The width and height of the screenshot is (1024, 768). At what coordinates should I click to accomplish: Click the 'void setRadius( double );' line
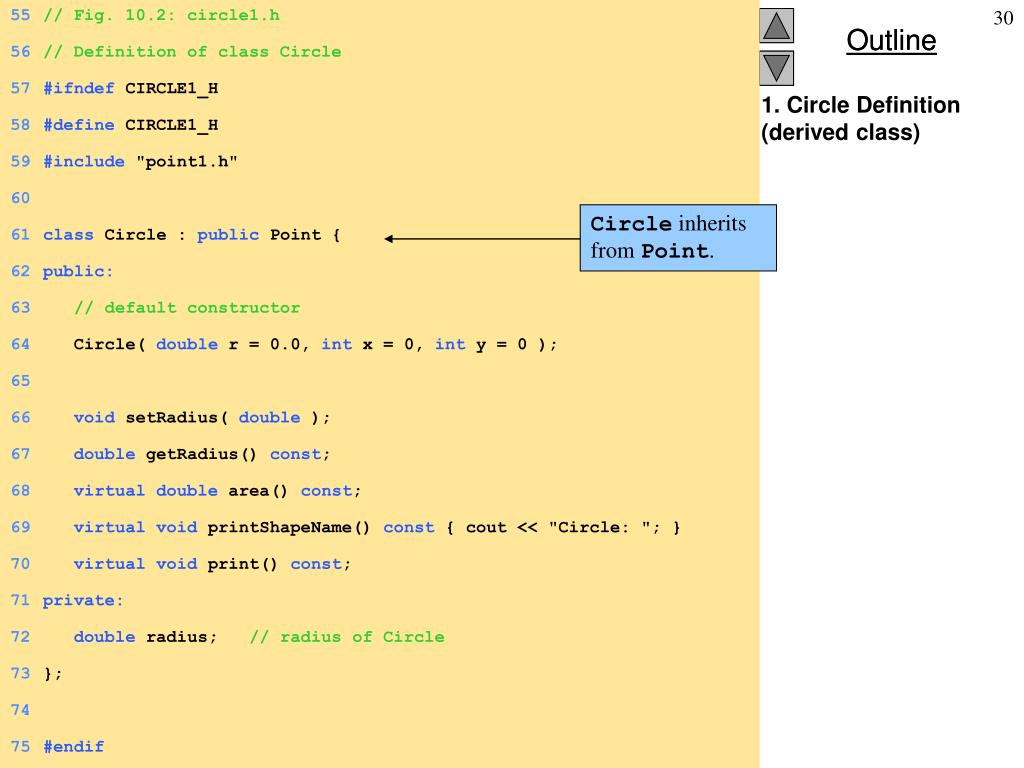[x=202, y=417]
